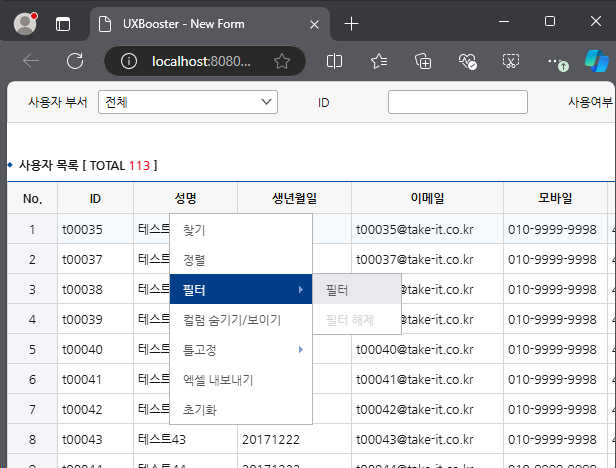Choose 컬럼 숨기기/보이기 menu item
This screenshot has width=616, height=468.
(x=241, y=319)
